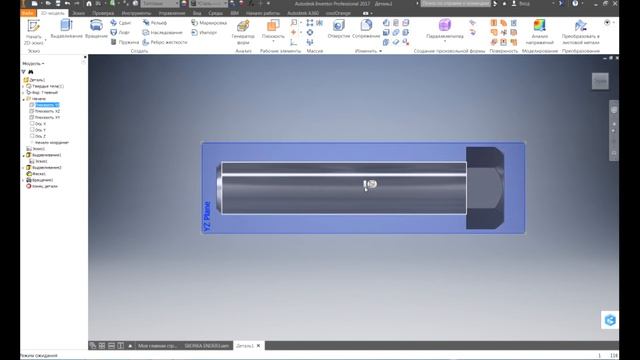Convert to sheet metal (Преобразовать в листовой металл)
640x360 pixels.
click(580, 32)
